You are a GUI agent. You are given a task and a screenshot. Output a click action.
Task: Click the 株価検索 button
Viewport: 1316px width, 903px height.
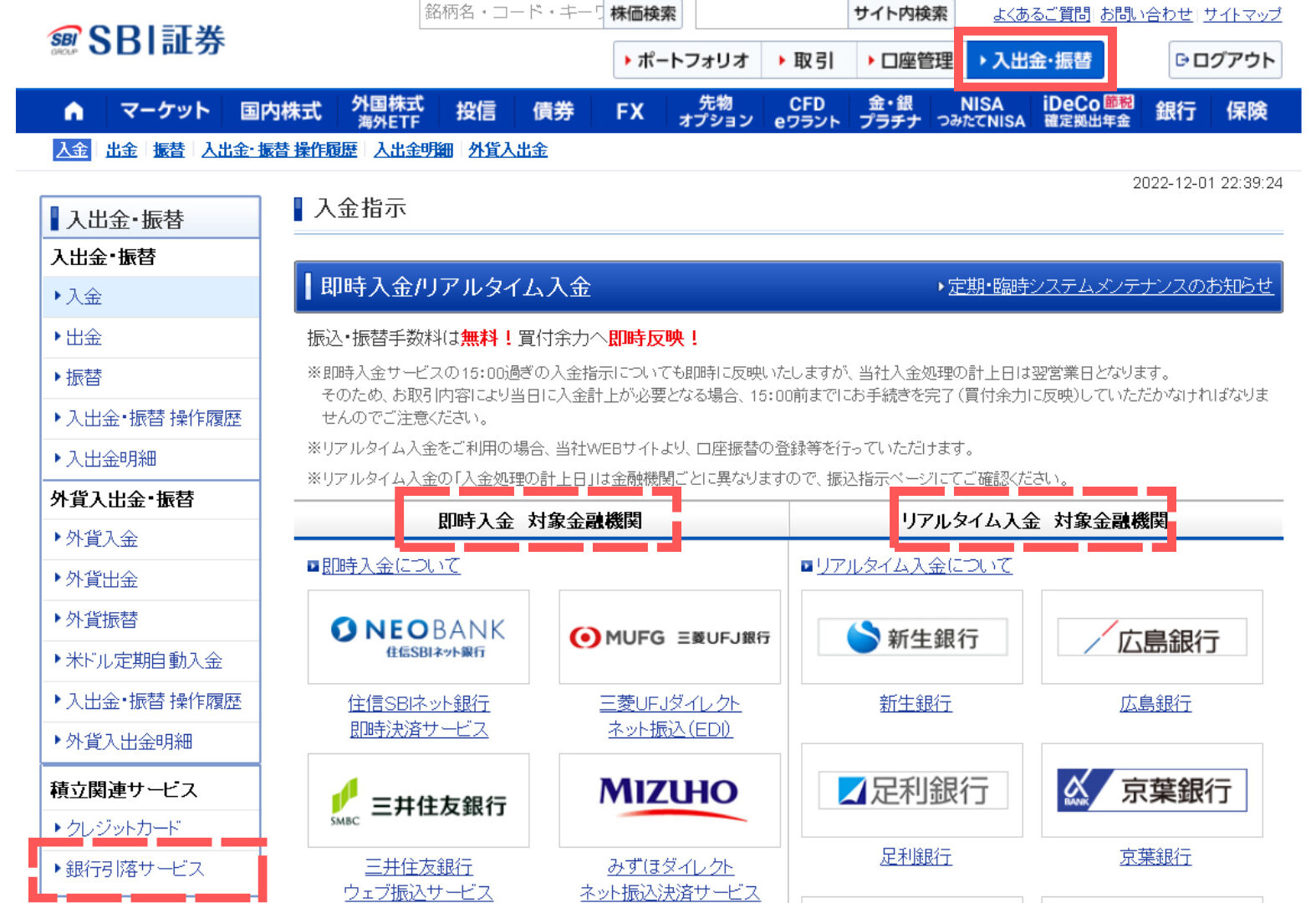point(643,13)
